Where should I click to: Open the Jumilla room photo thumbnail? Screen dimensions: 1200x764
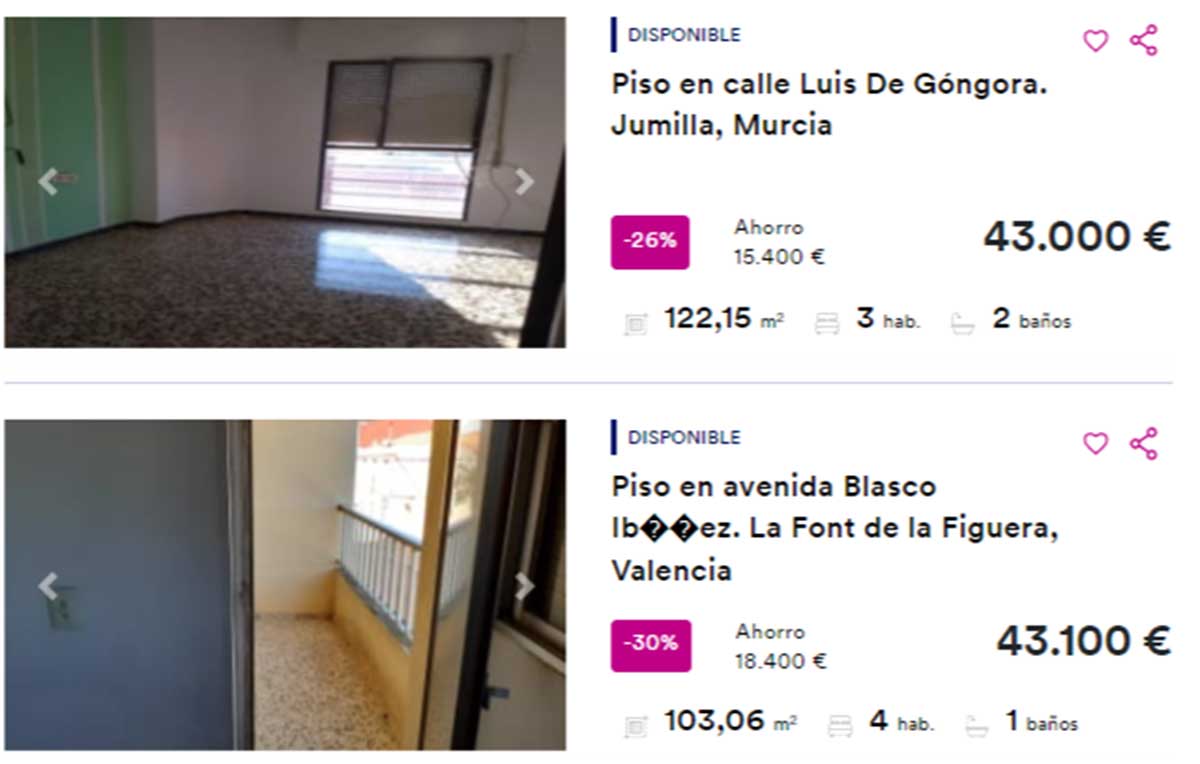pos(285,182)
